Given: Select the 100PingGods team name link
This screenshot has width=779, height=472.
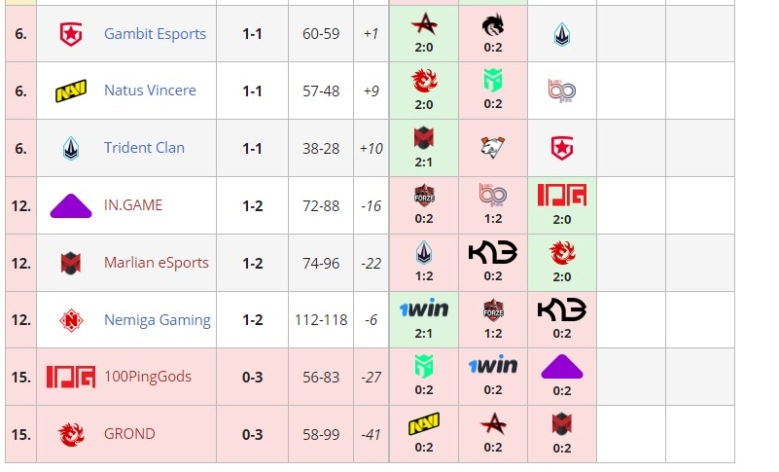Looking at the screenshot, I should [147, 377].
